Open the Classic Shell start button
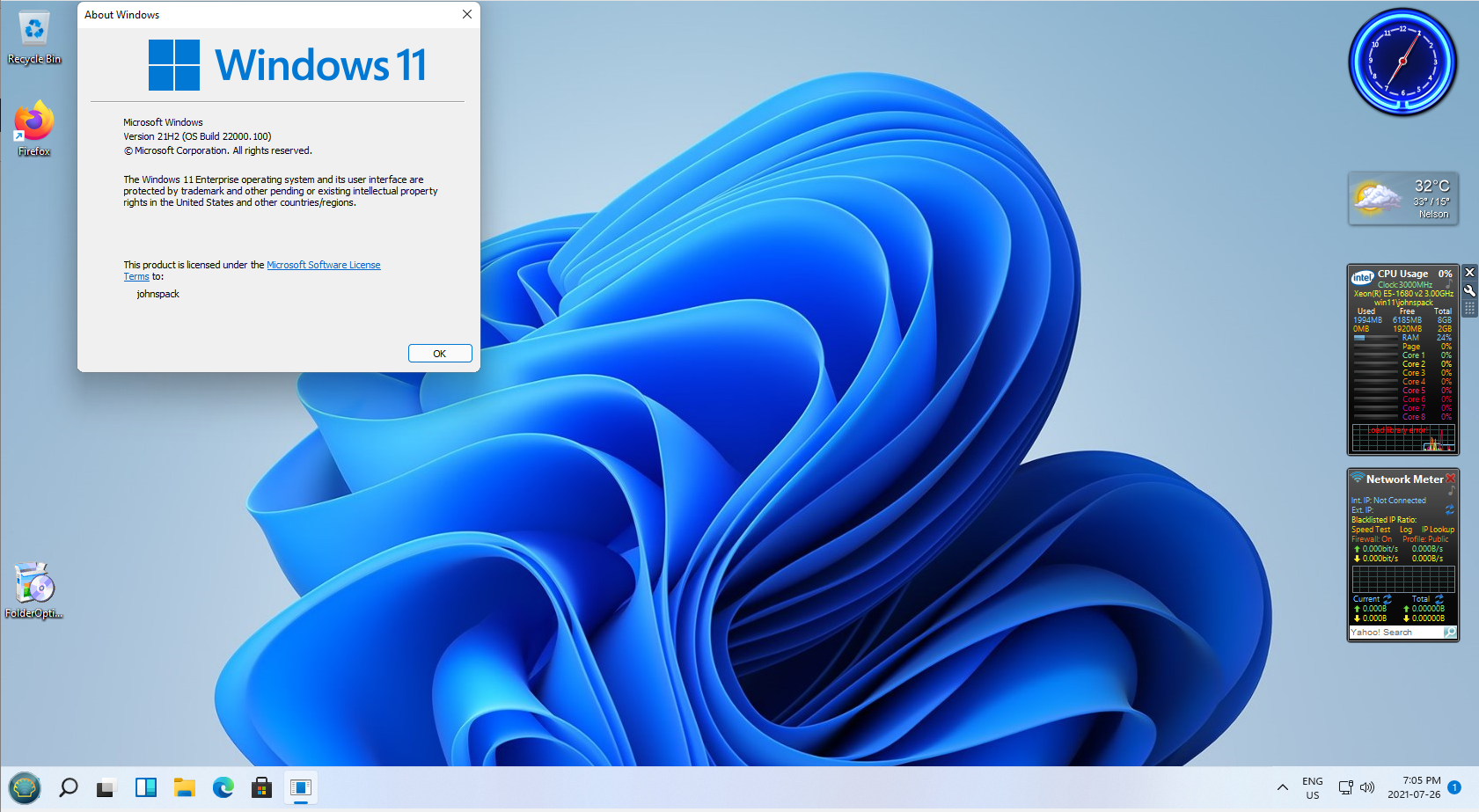The width and height of the screenshot is (1479, 812). (25, 787)
